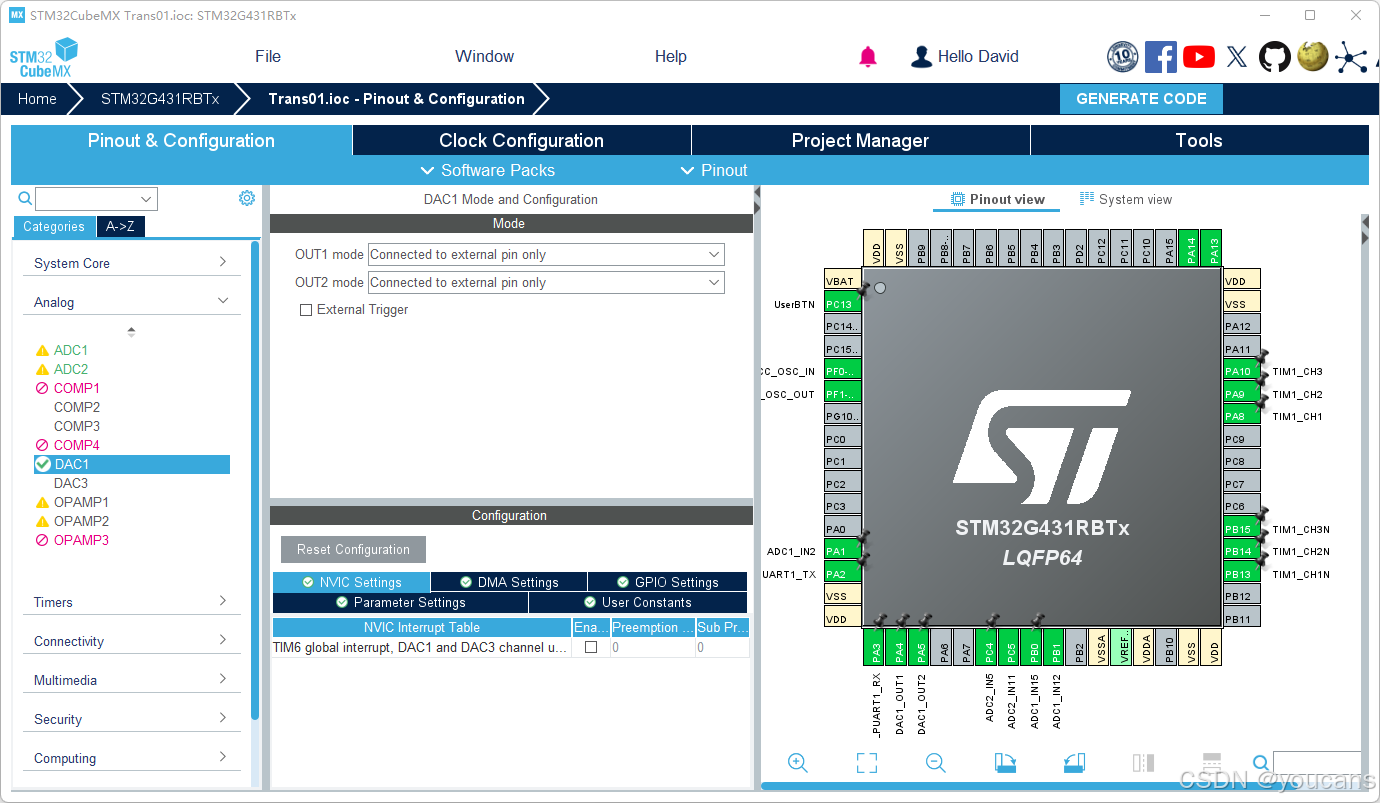Open the OUT2 mode dropdown
The width and height of the screenshot is (1380, 803).
click(546, 283)
